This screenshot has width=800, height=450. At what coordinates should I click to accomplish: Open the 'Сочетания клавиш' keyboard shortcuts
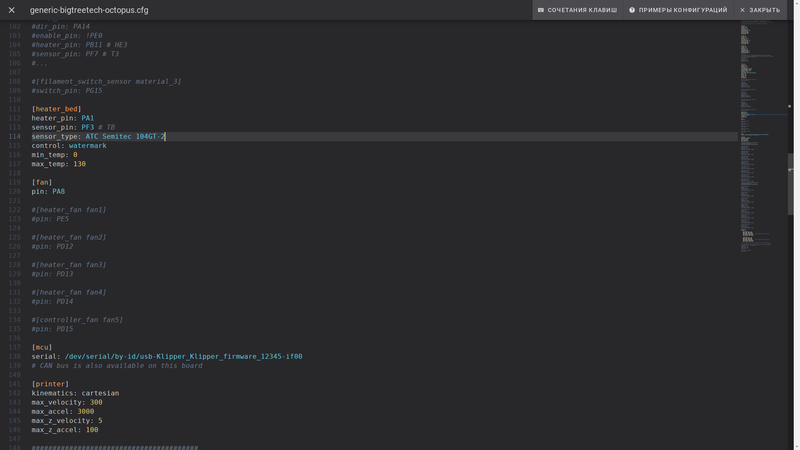point(577,10)
